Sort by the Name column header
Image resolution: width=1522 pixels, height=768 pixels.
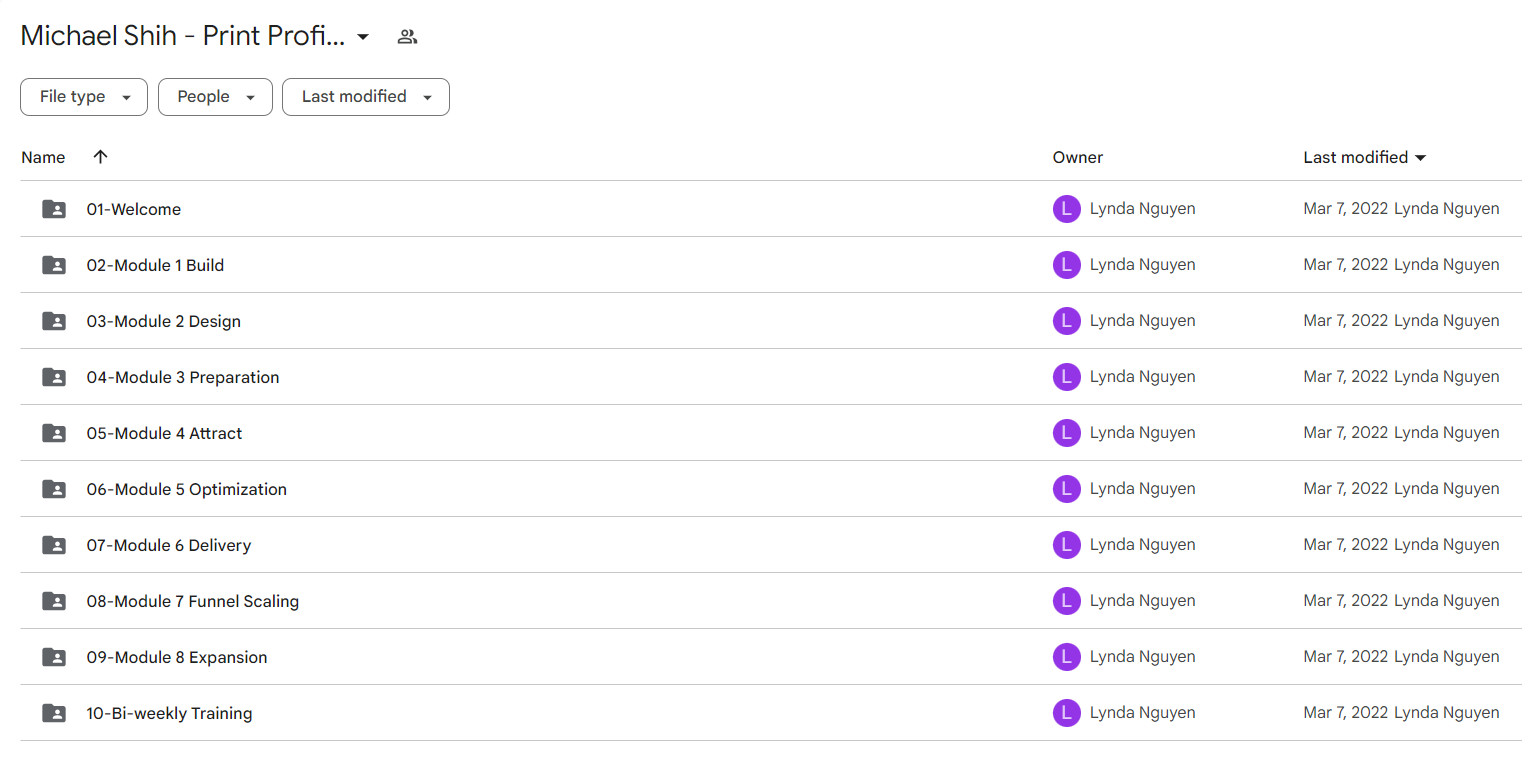(43, 157)
